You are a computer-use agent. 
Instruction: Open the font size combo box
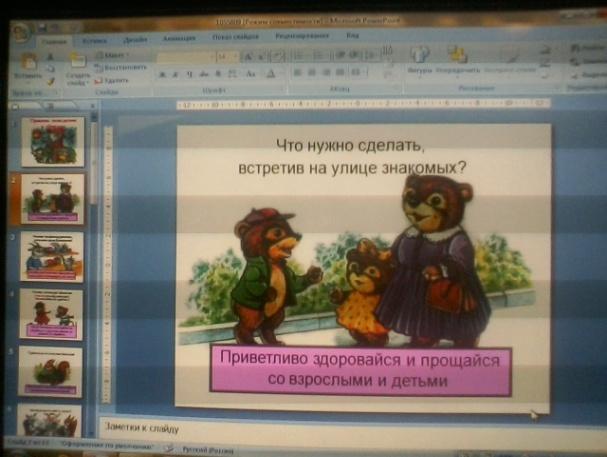(227, 57)
